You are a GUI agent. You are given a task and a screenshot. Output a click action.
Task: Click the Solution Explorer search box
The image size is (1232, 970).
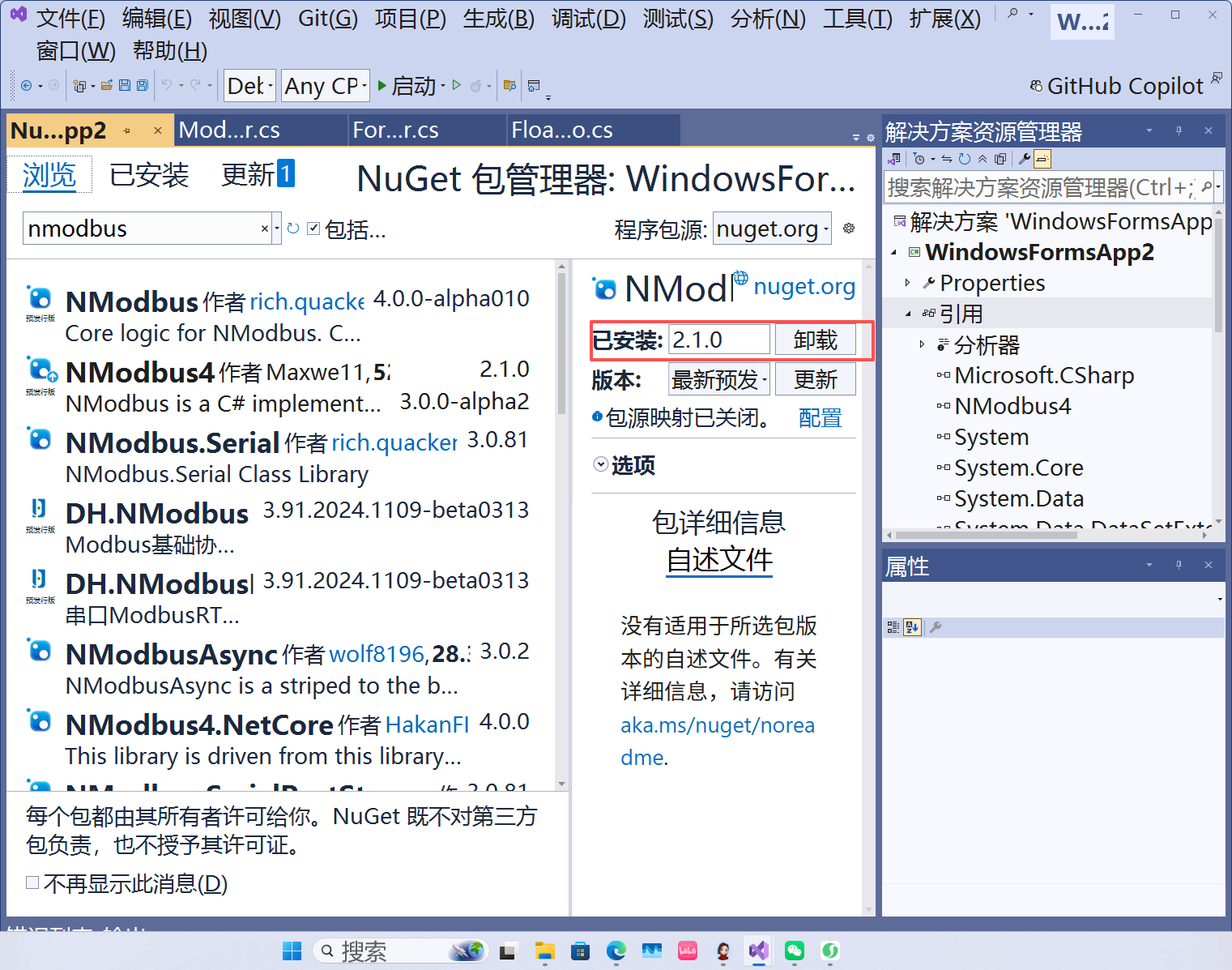click(1041, 187)
